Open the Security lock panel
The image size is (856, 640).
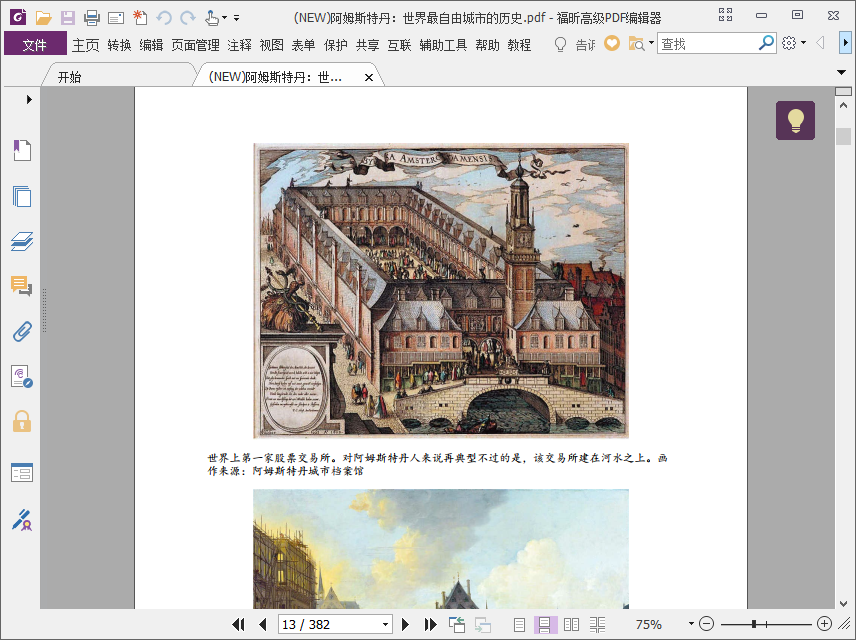pyautogui.click(x=22, y=421)
